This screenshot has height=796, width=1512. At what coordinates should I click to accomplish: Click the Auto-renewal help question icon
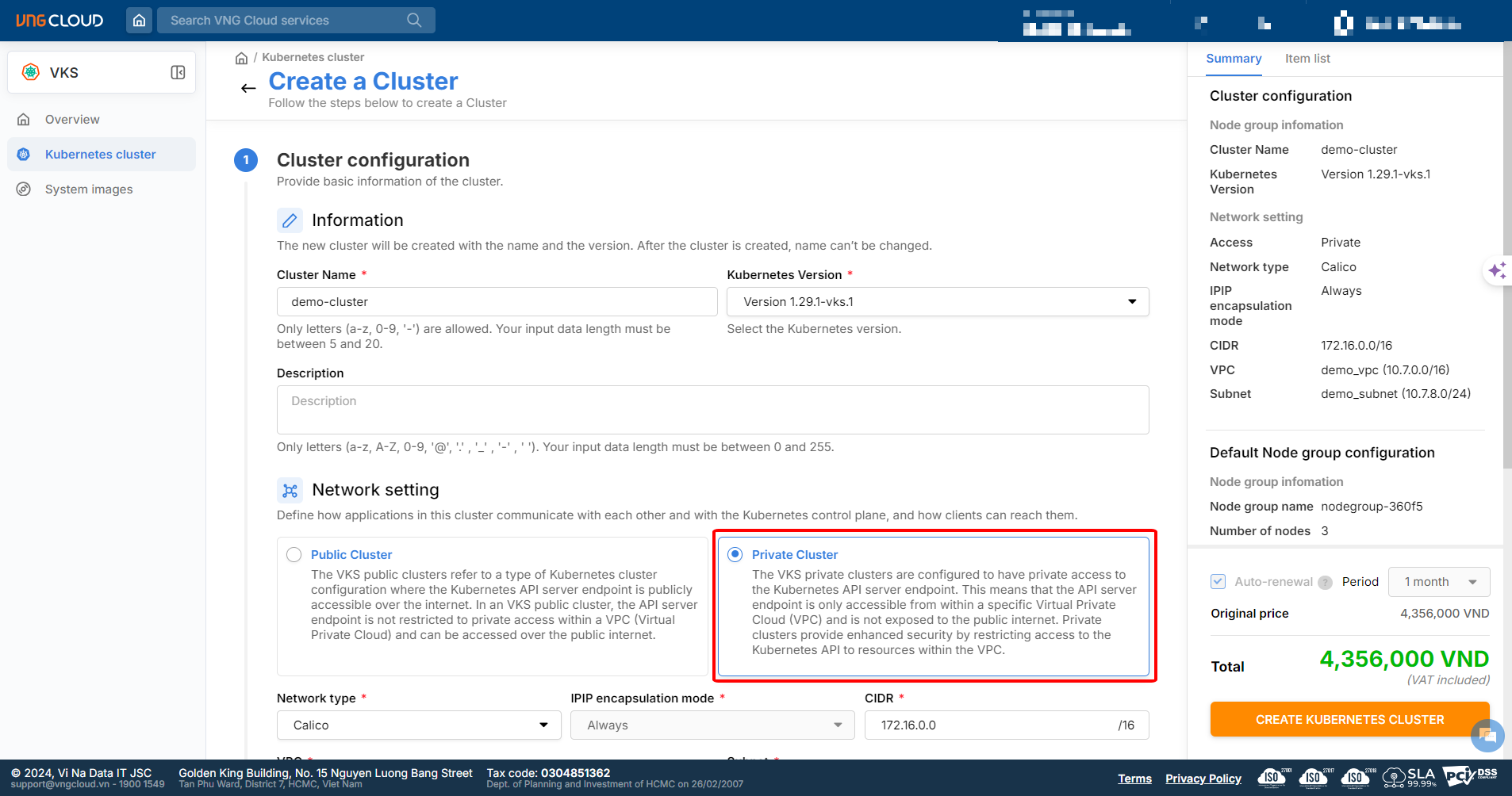pos(1325,583)
